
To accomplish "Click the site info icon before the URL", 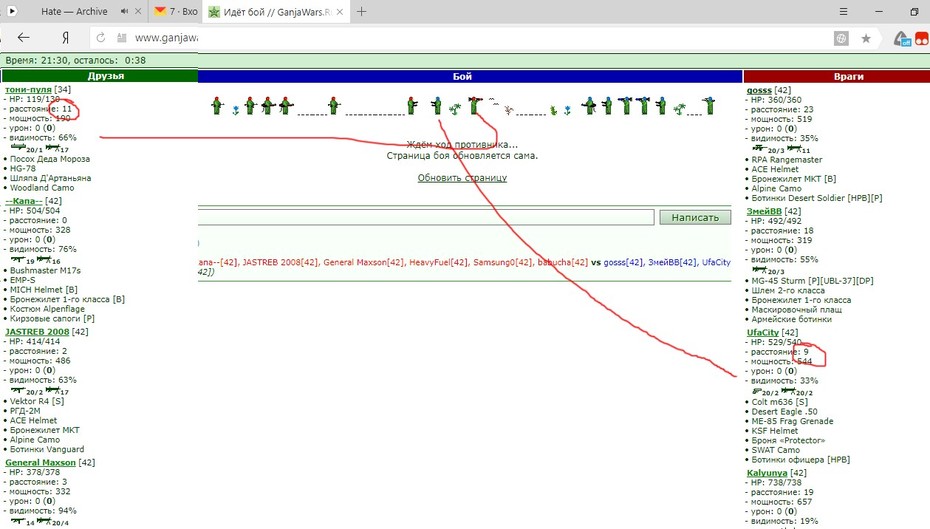I will pyautogui.click(x=122, y=38).
